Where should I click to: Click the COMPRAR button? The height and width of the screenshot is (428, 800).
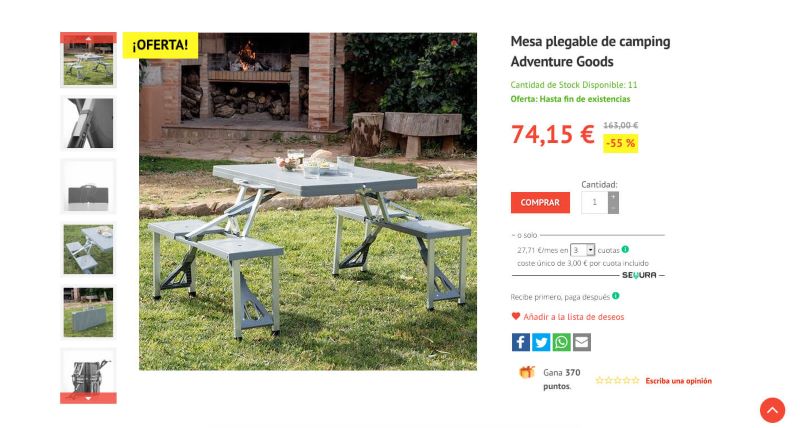[540, 203]
